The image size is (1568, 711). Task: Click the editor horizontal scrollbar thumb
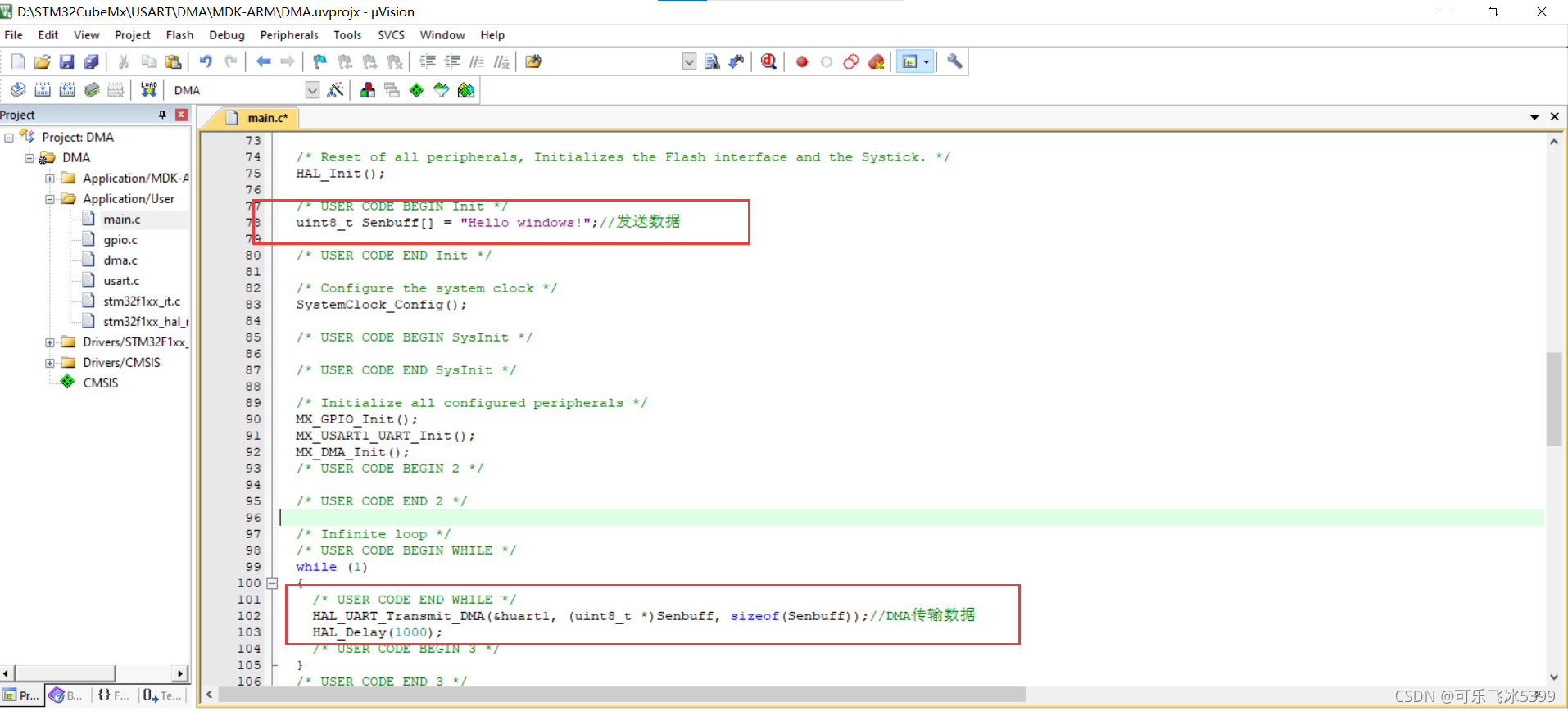(623, 695)
